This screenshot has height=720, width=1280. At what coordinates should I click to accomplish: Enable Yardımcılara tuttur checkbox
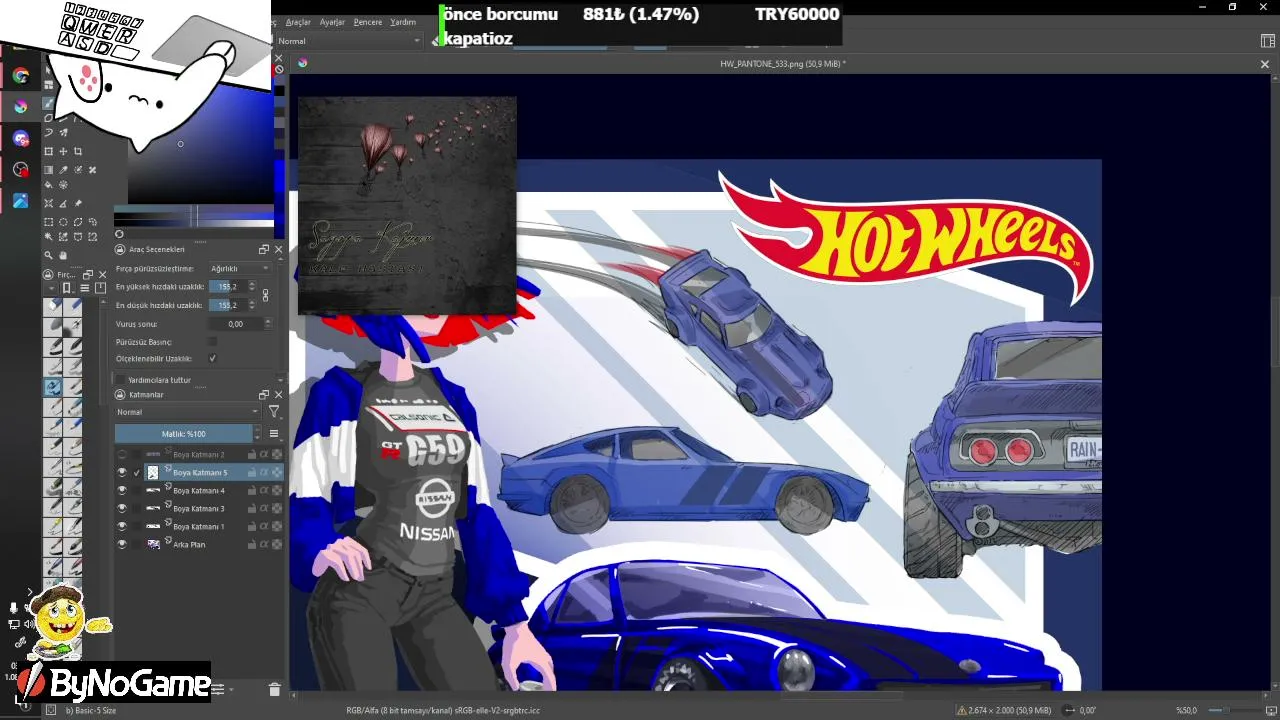click(121, 380)
